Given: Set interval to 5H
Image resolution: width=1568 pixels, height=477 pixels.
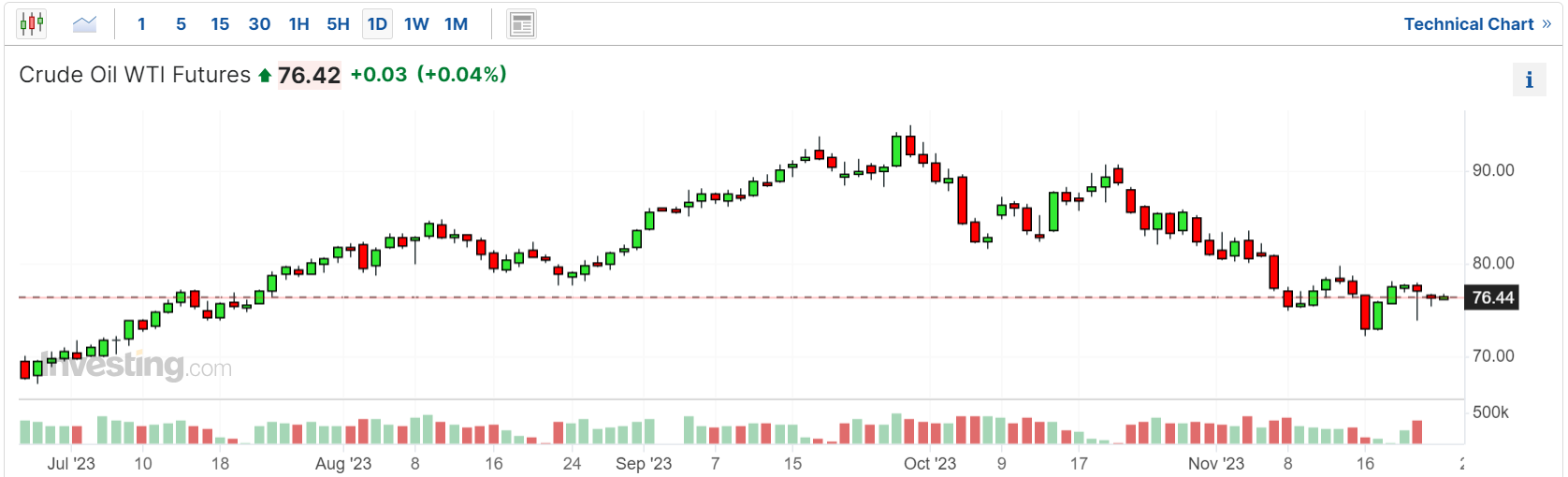Looking at the screenshot, I should coord(338,24).
